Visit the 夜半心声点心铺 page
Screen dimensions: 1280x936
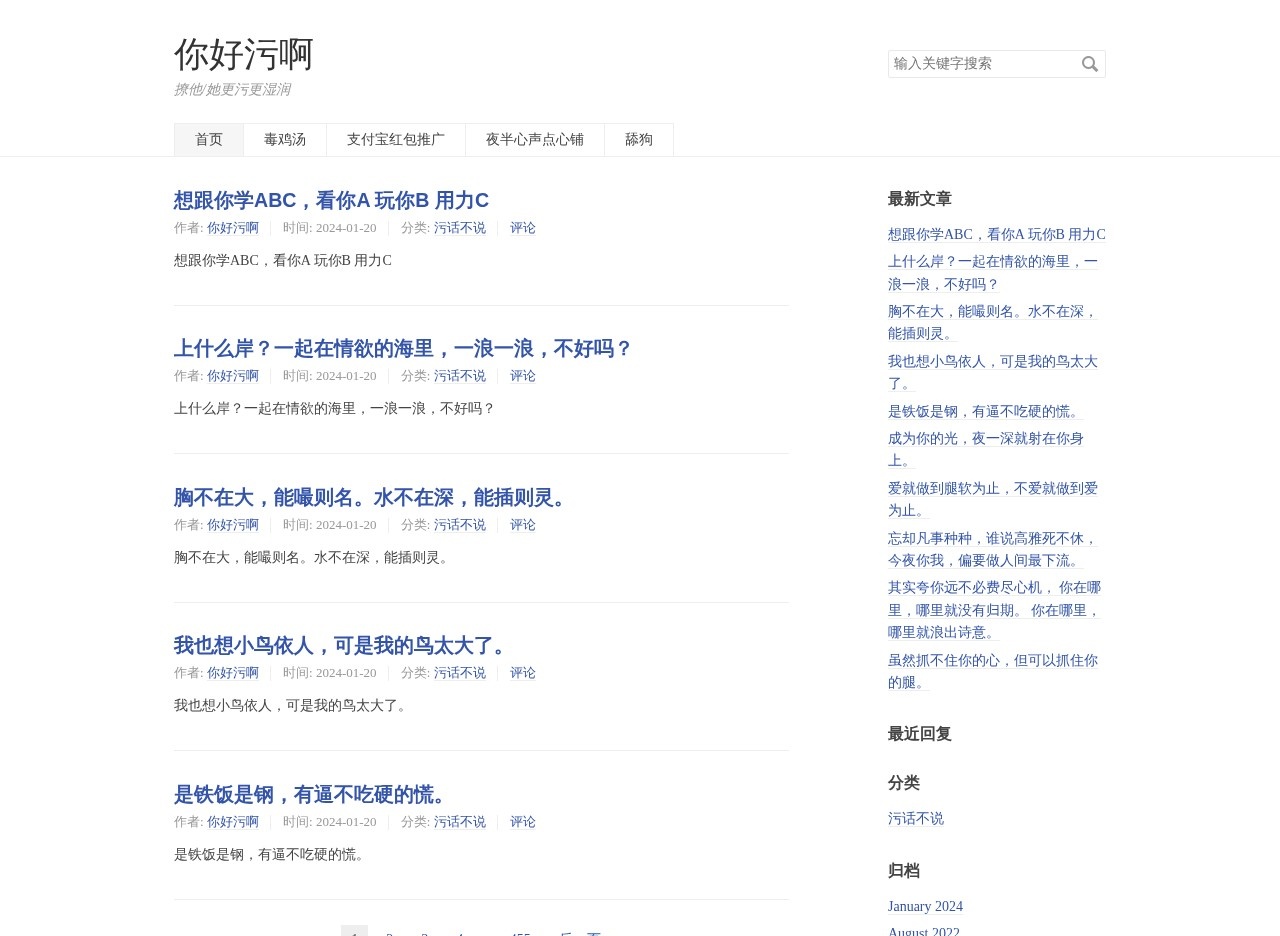[x=534, y=140]
